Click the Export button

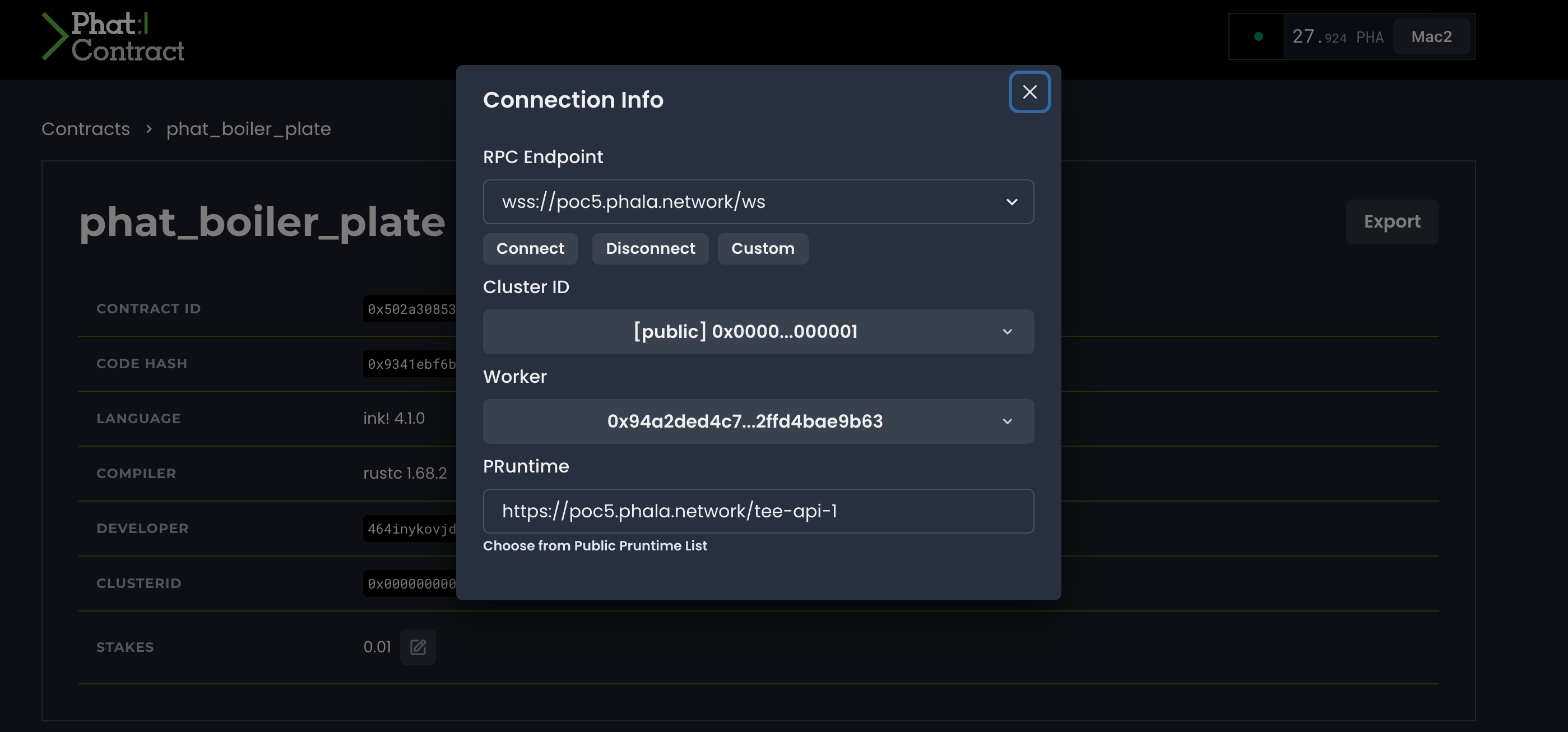point(1392,221)
